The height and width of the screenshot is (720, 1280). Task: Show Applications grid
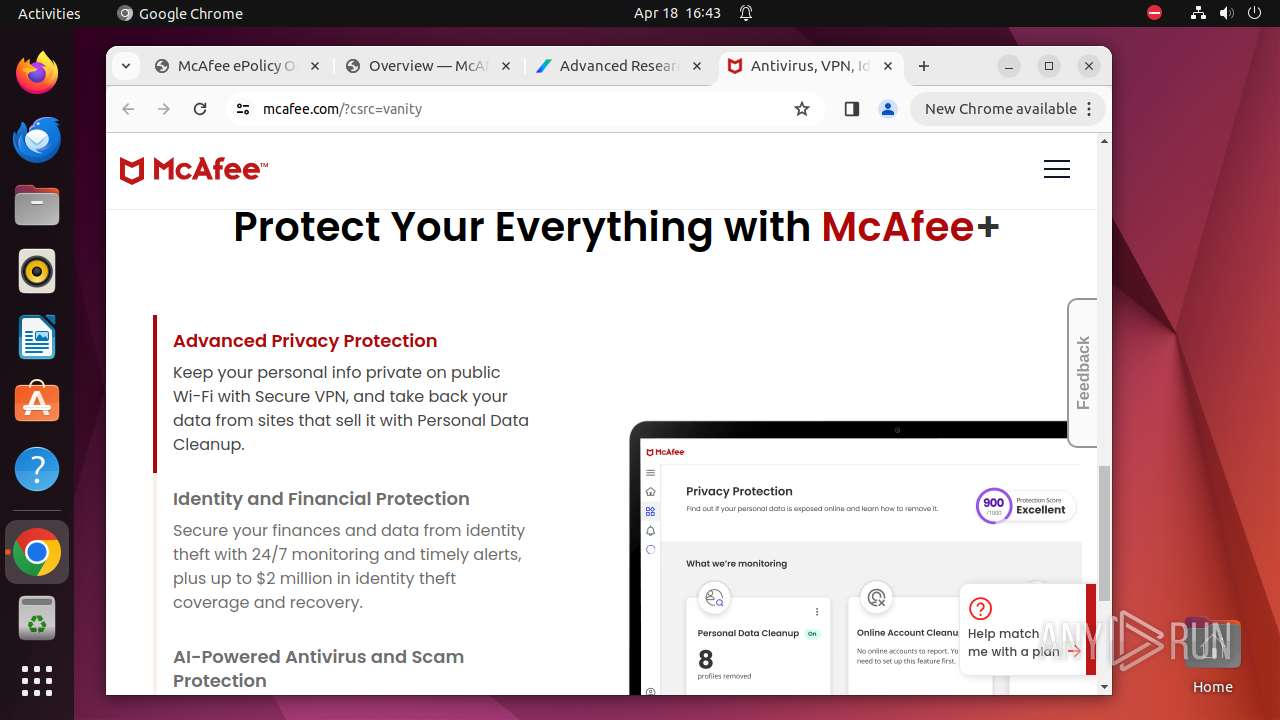(37, 681)
